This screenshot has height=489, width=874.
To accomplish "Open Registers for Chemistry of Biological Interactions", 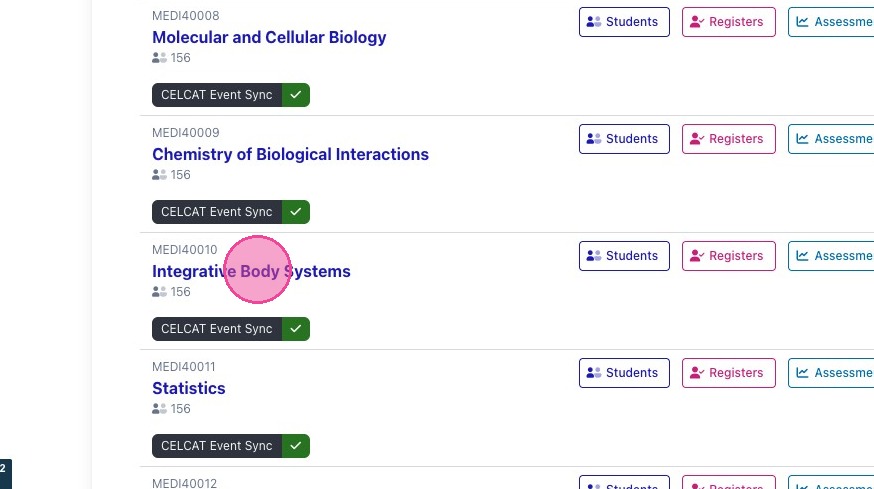I will 728,139.
